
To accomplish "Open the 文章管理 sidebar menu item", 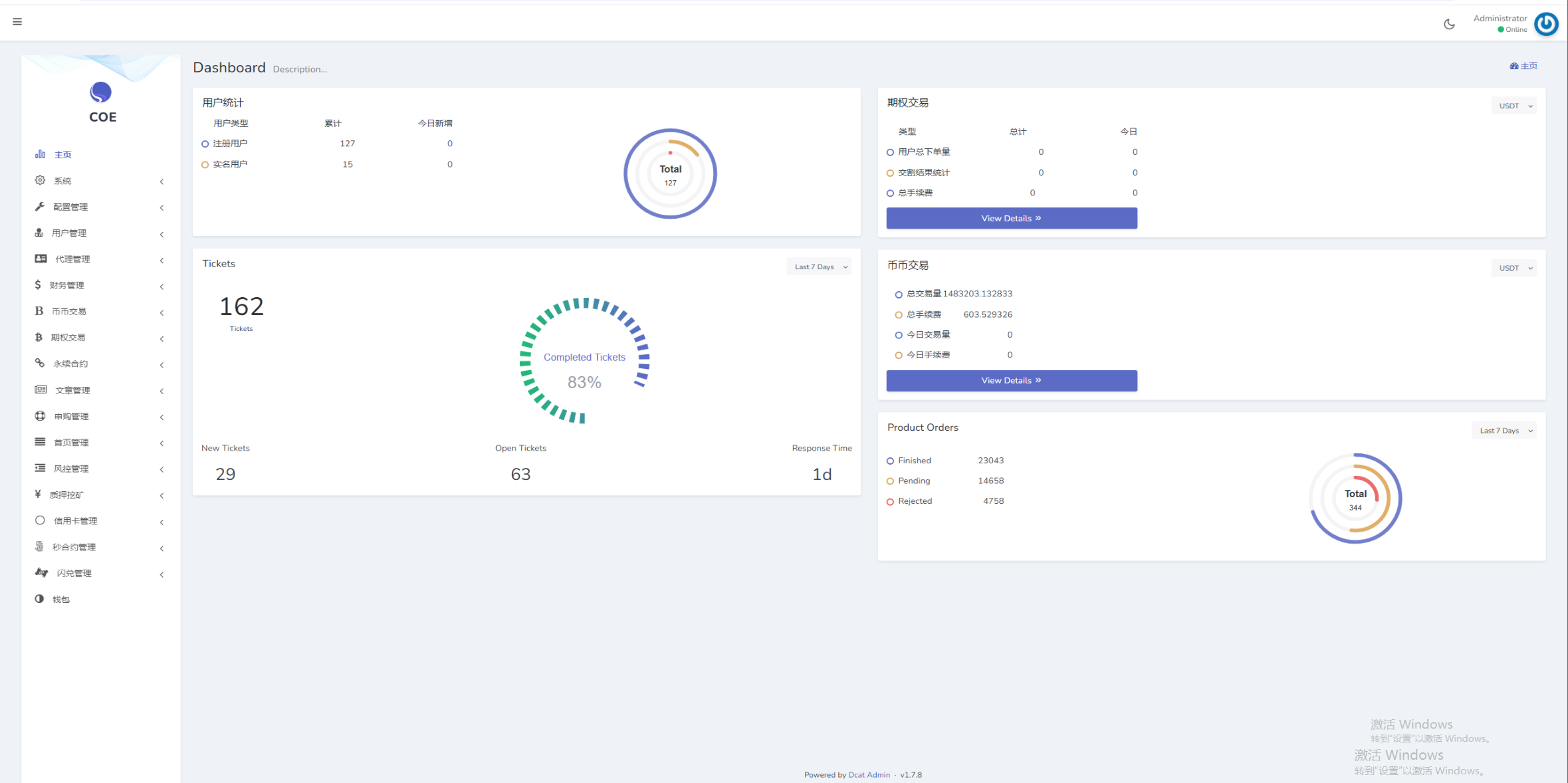I will tap(100, 390).
